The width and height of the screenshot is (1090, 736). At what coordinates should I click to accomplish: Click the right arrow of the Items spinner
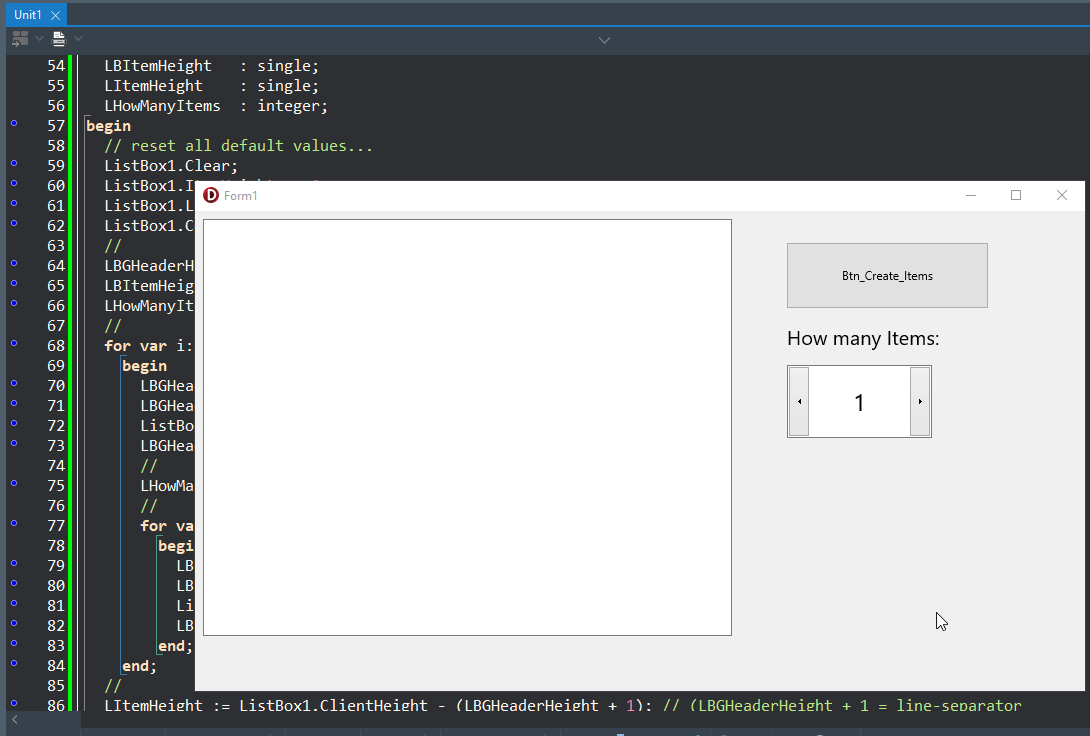coord(920,401)
